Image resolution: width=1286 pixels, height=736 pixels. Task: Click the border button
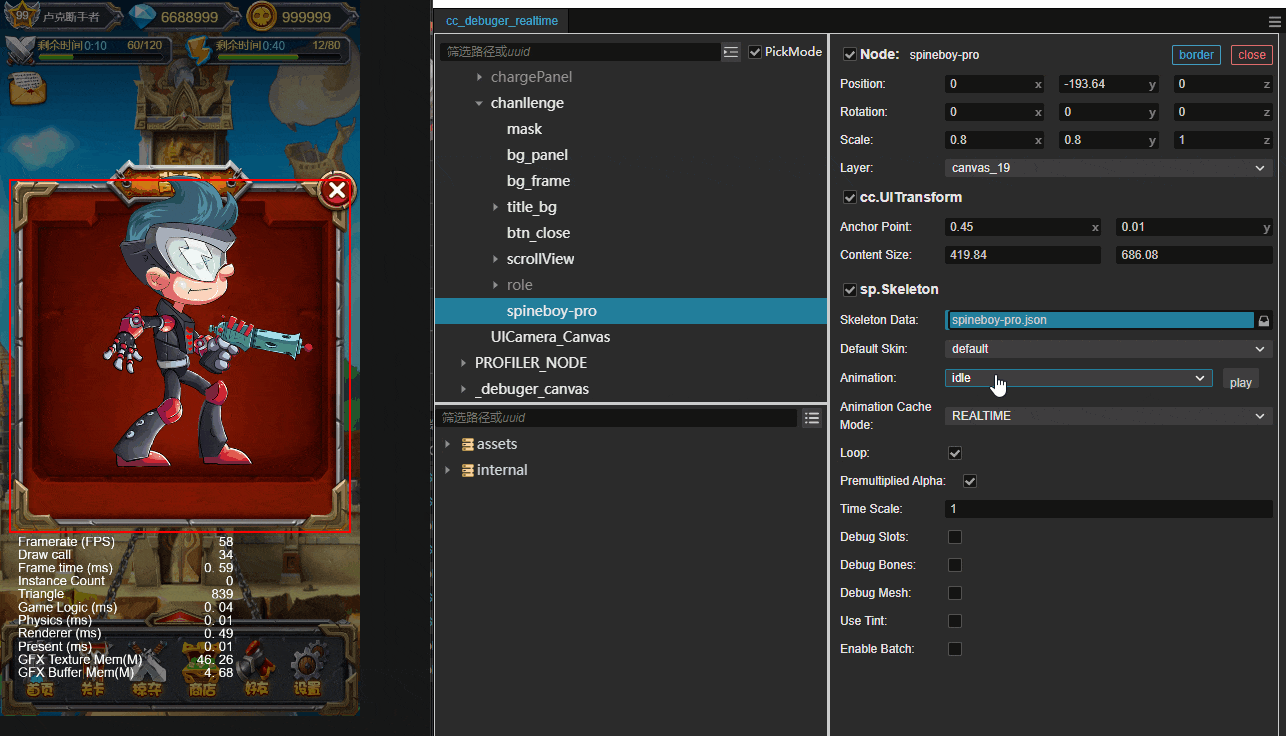[x=1196, y=55]
